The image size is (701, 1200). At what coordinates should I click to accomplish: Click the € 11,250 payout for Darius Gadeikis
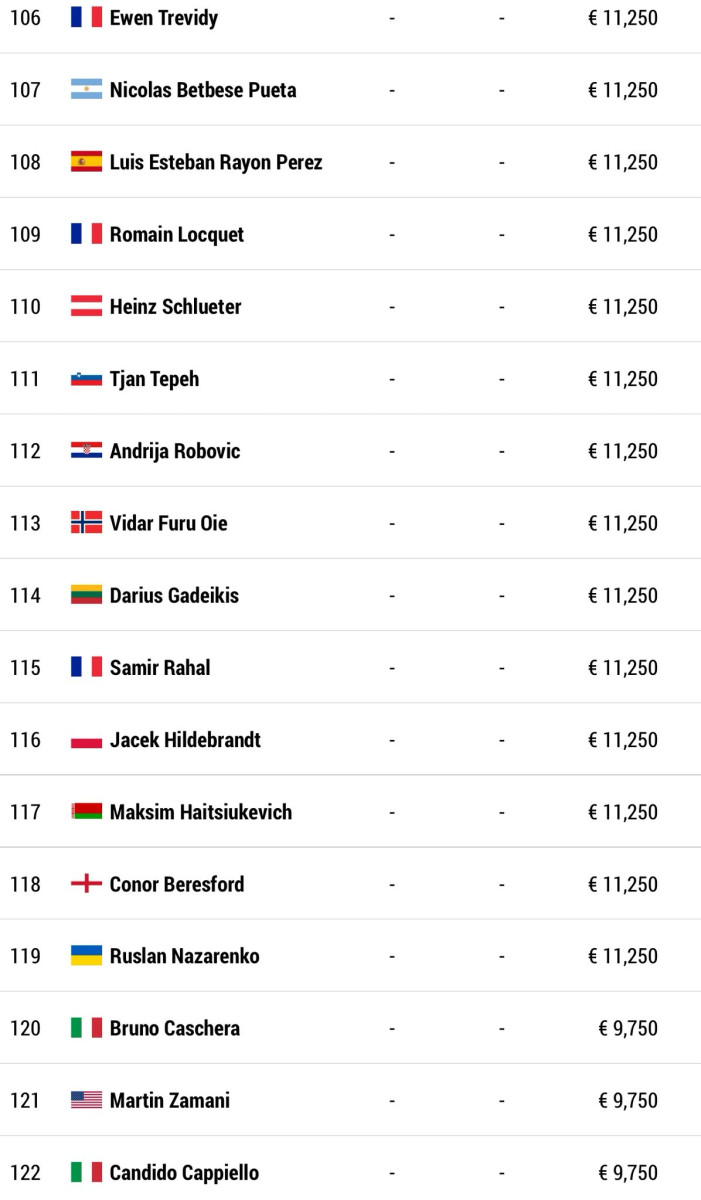click(622, 595)
